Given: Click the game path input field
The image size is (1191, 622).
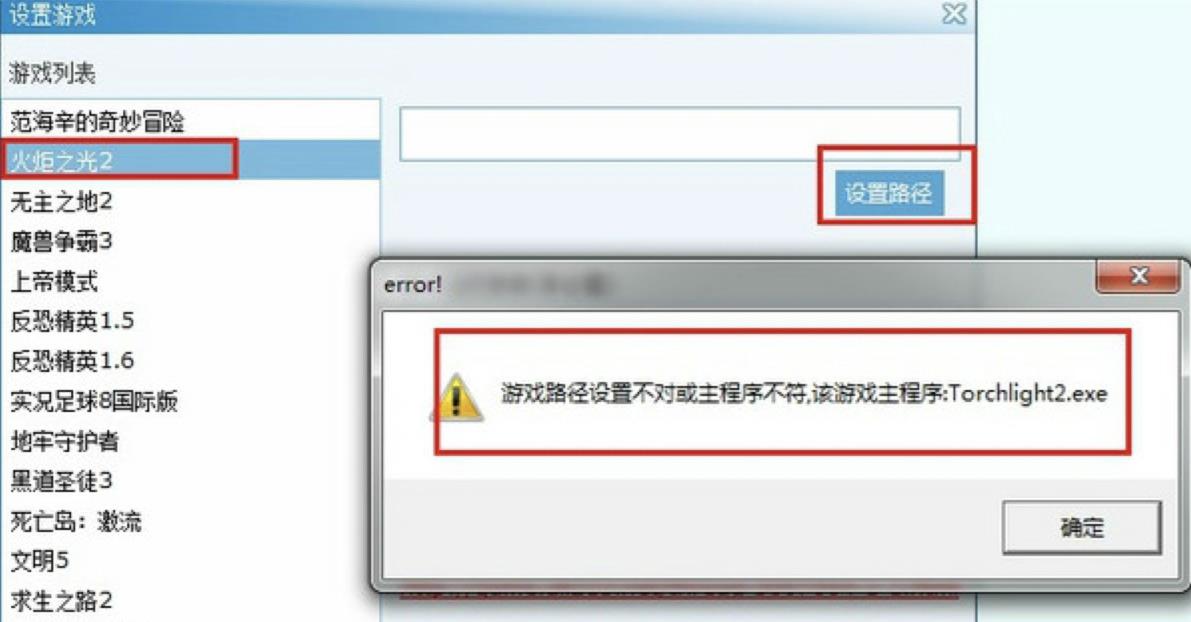Looking at the screenshot, I should [x=680, y=134].
